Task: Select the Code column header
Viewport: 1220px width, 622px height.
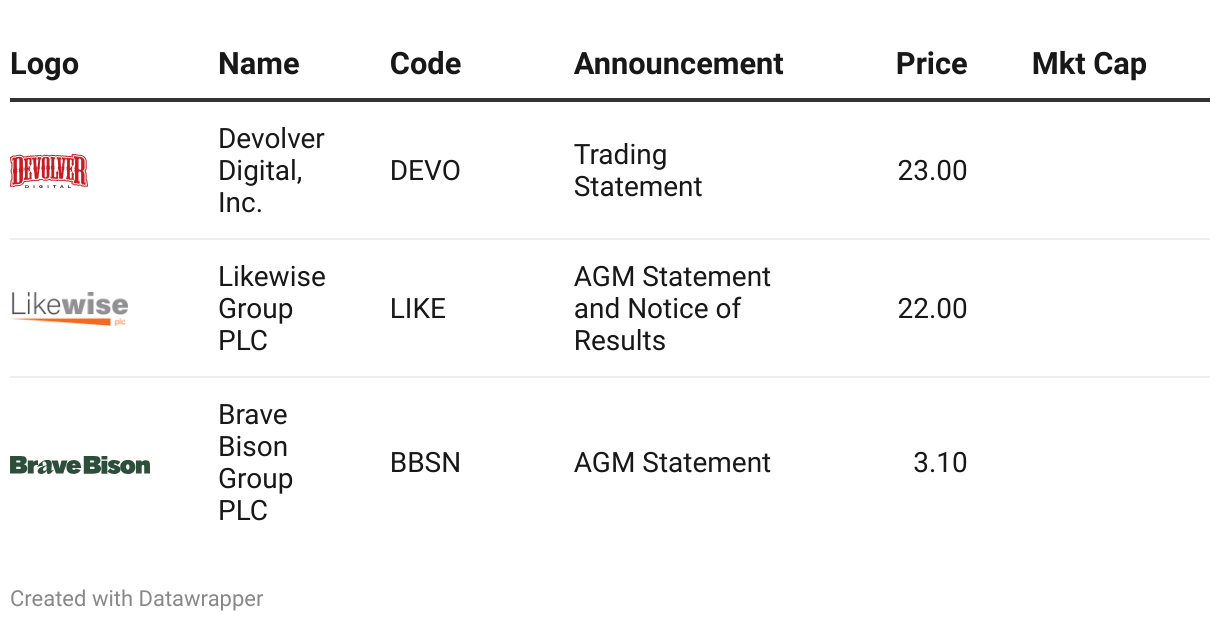Action: click(x=425, y=64)
